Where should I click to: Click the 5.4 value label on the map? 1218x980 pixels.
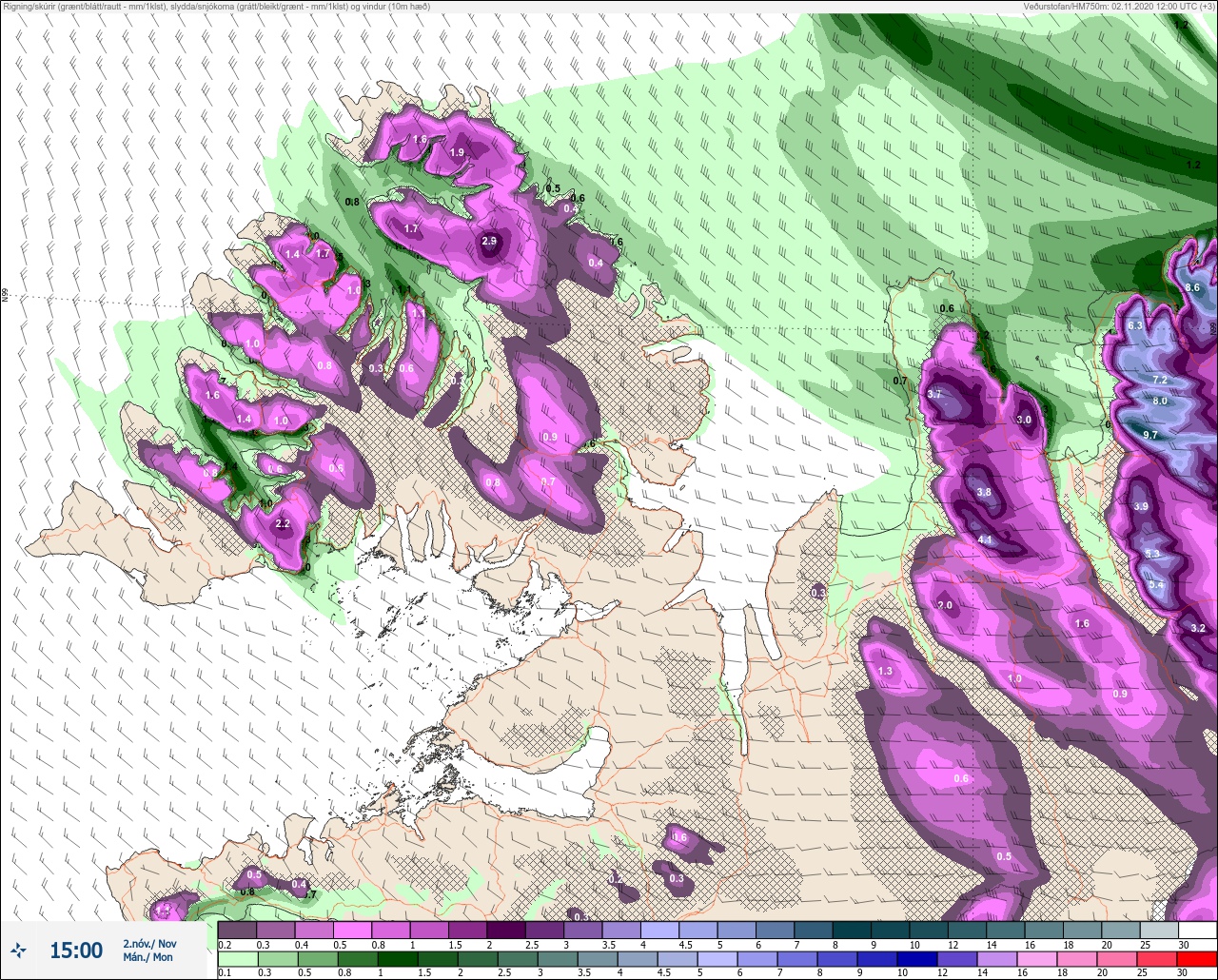click(1156, 584)
